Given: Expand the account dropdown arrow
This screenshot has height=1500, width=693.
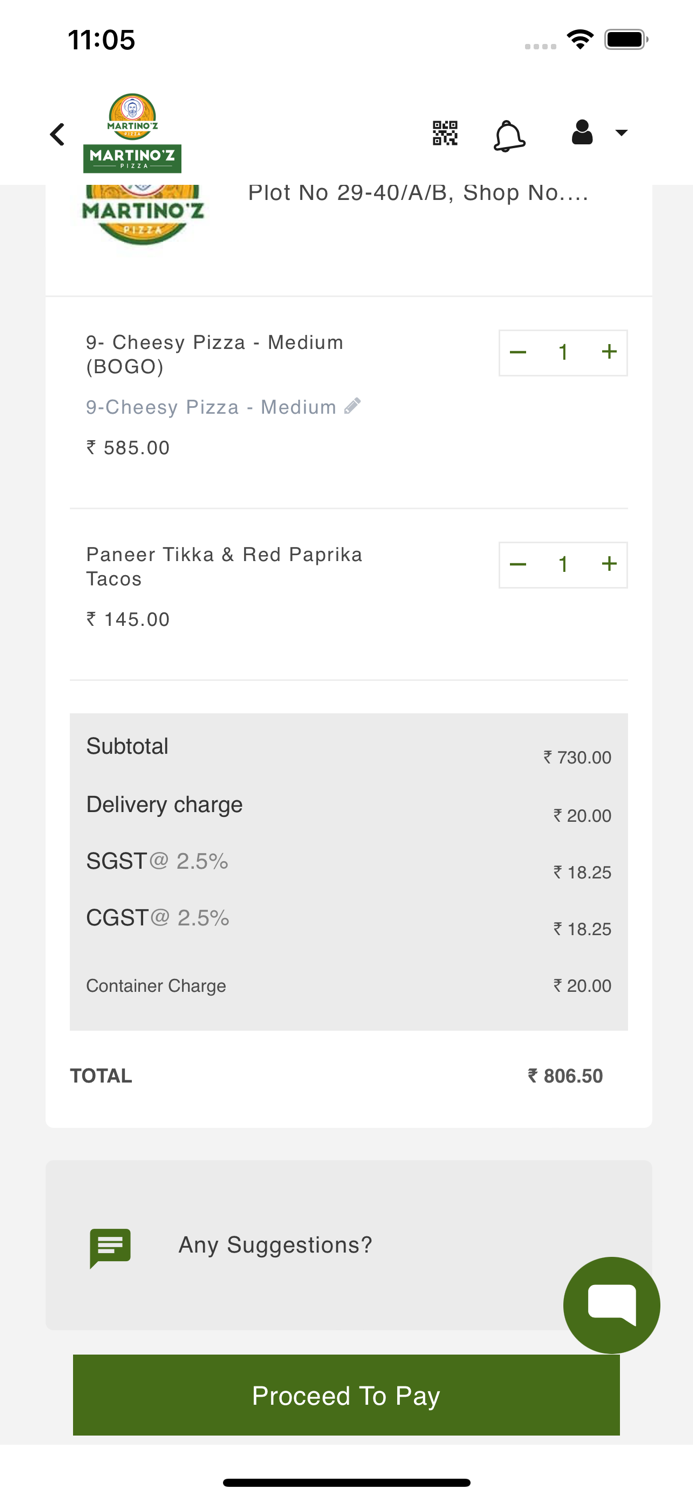Looking at the screenshot, I should click(x=621, y=133).
